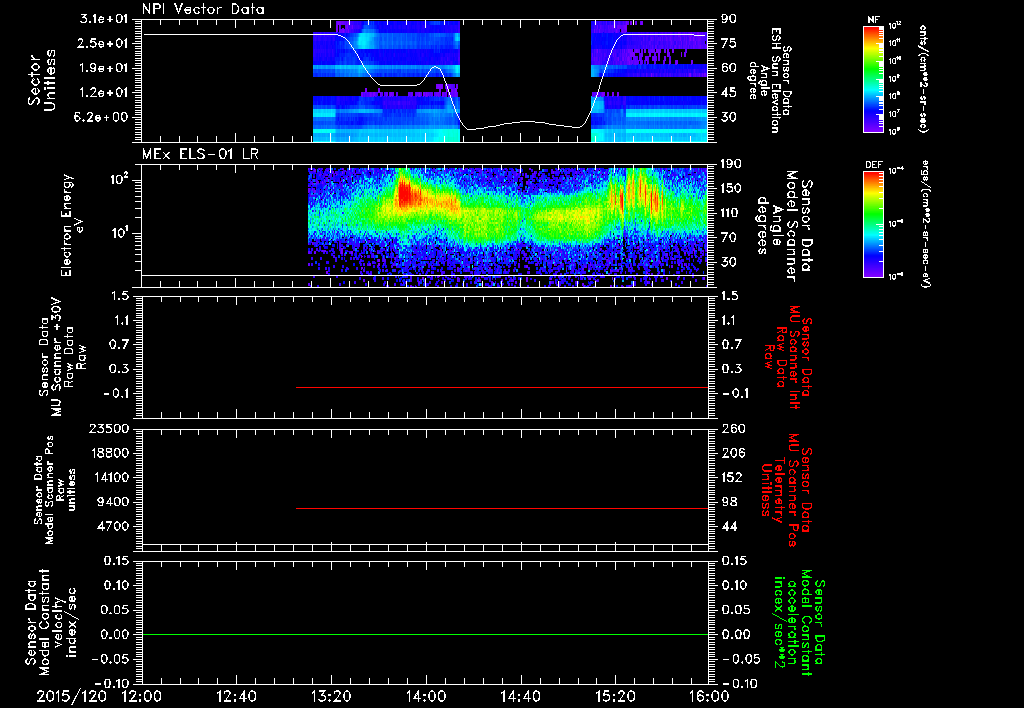Select the 'NPI Vector Data' panel title
The height and width of the screenshot is (708, 1024).
click(203, 9)
